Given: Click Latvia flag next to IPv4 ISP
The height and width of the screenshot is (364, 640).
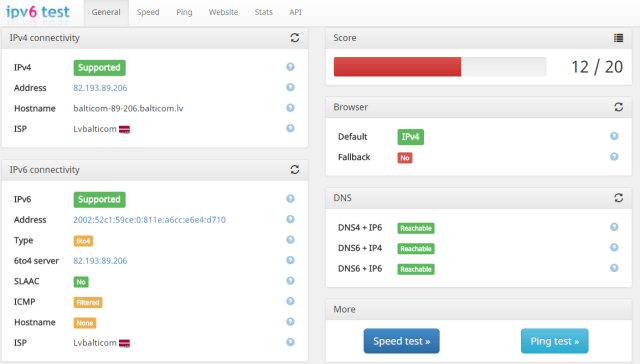Looking at the screenshot, I should pos(124,130).
